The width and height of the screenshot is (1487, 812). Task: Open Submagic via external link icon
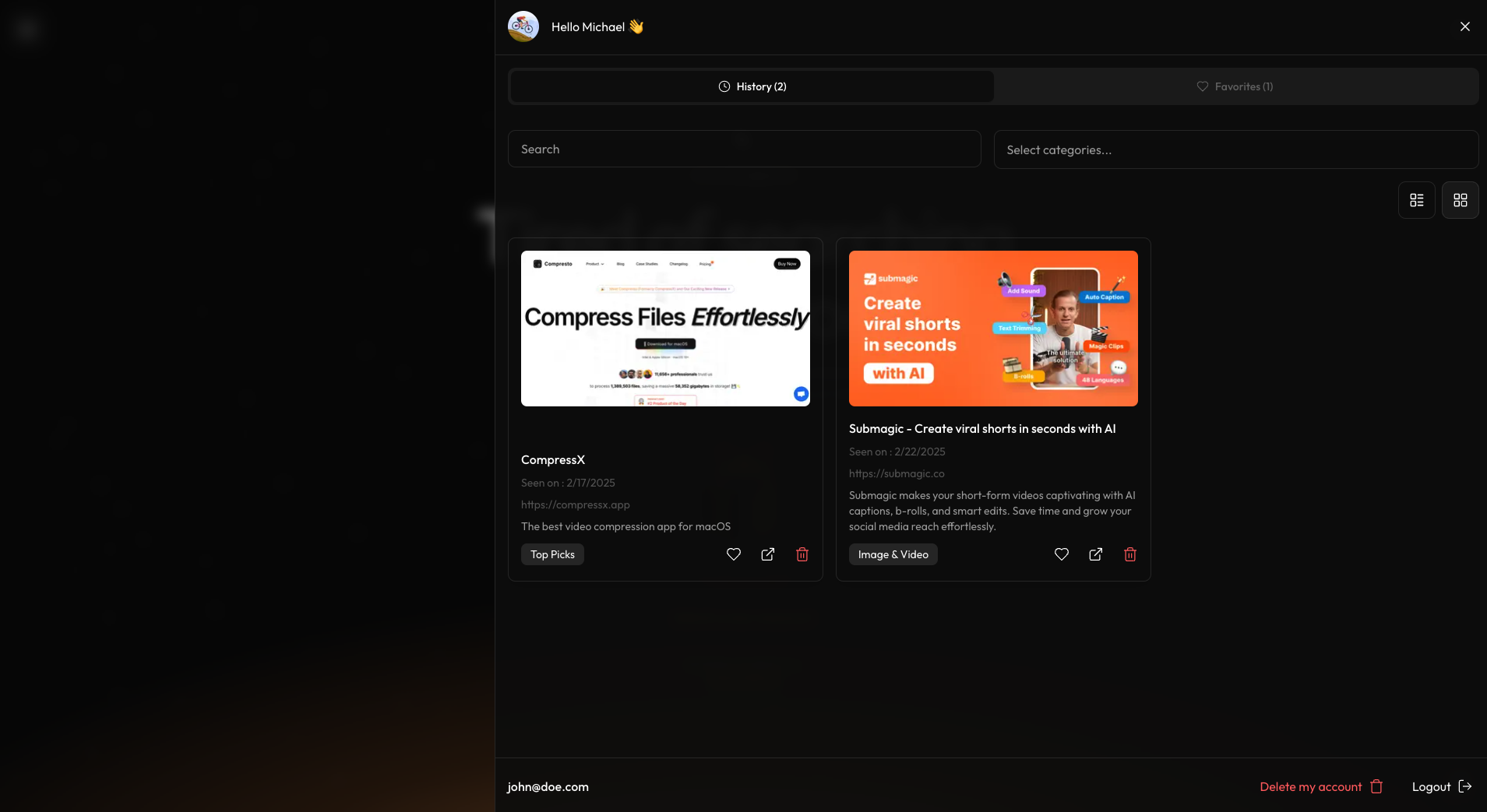[1096, 554]
